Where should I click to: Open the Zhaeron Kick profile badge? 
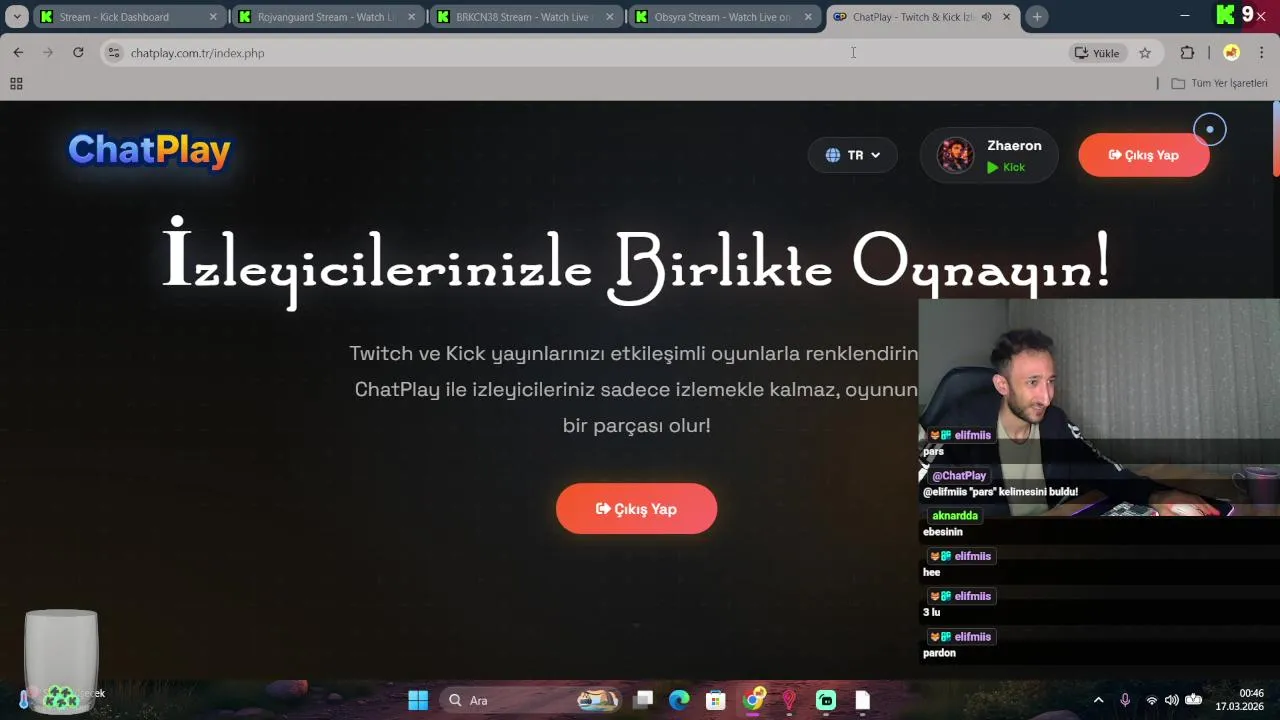tap(989, 155)
